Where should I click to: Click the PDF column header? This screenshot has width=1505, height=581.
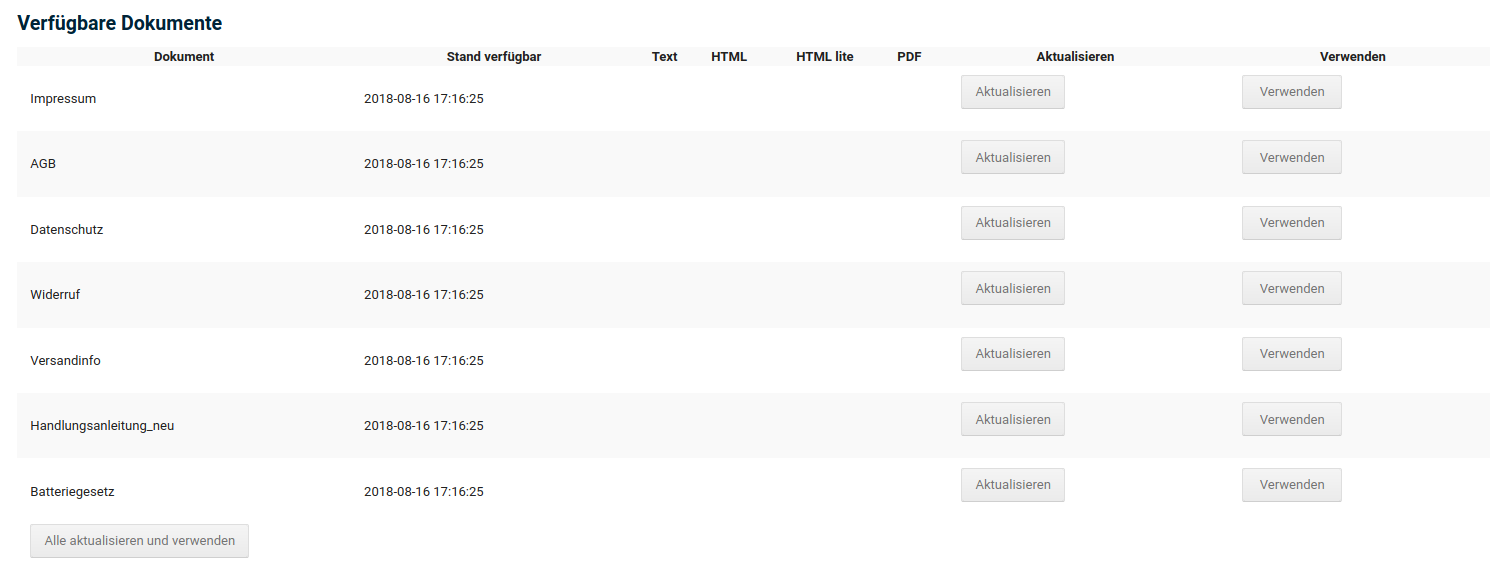(x=909, y=57)
